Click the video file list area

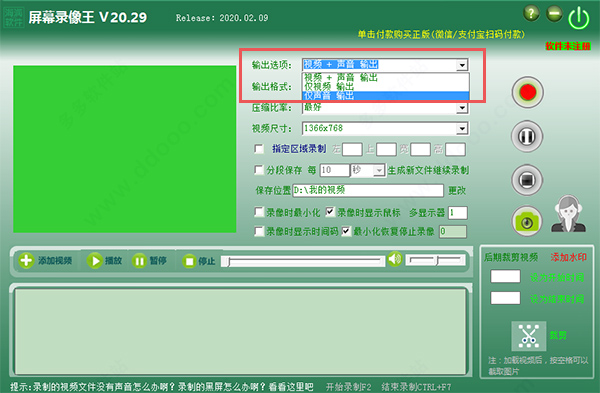tap(240, 331)
